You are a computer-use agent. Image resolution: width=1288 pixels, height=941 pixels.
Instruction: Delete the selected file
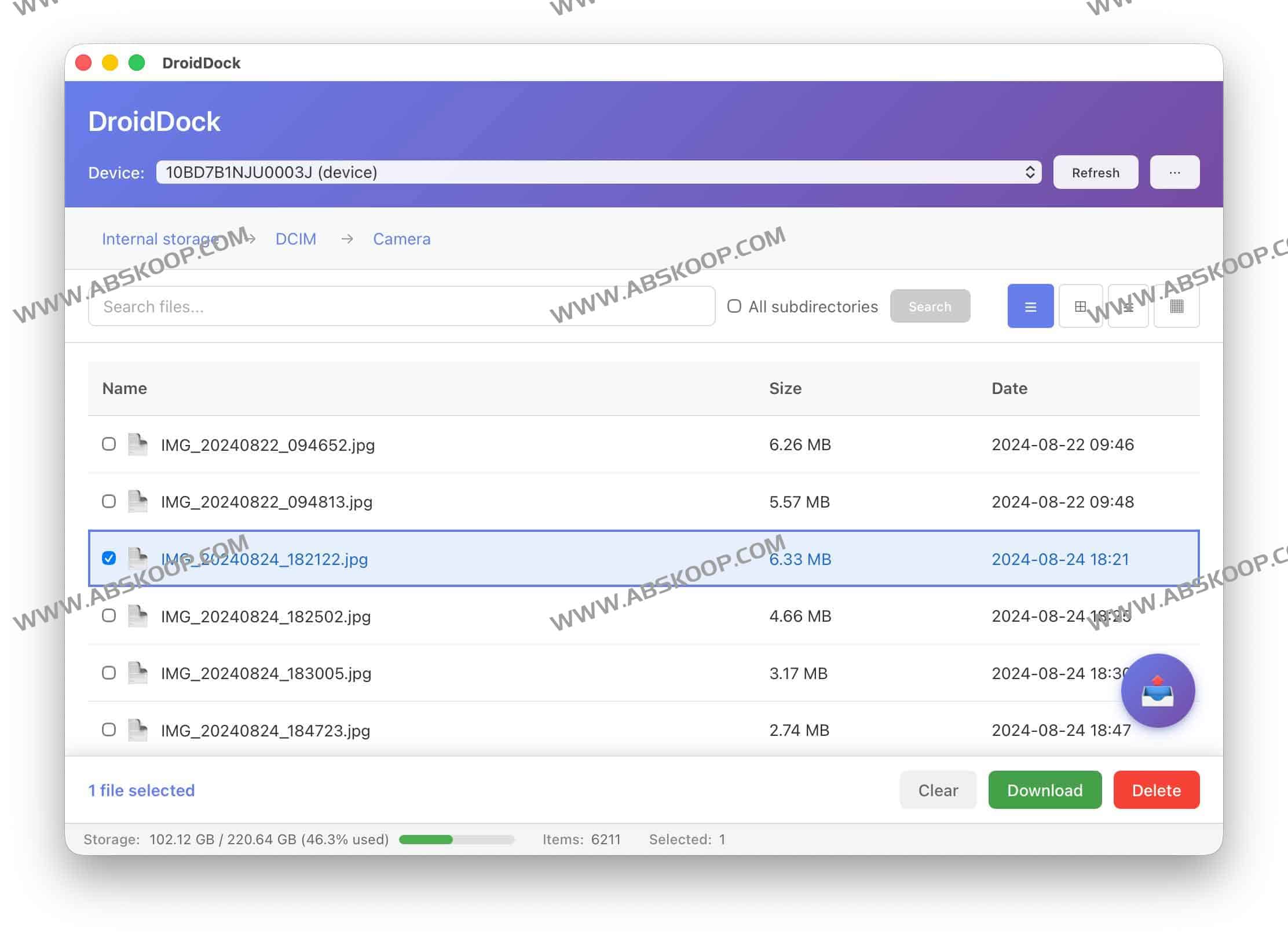point(1156,790)
